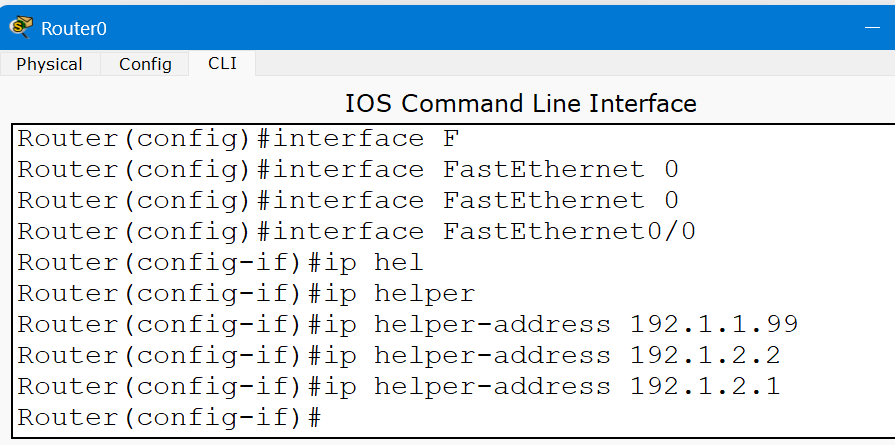
Task: Click the IP address 192.1.2.1
Action: tap(705, 386)
